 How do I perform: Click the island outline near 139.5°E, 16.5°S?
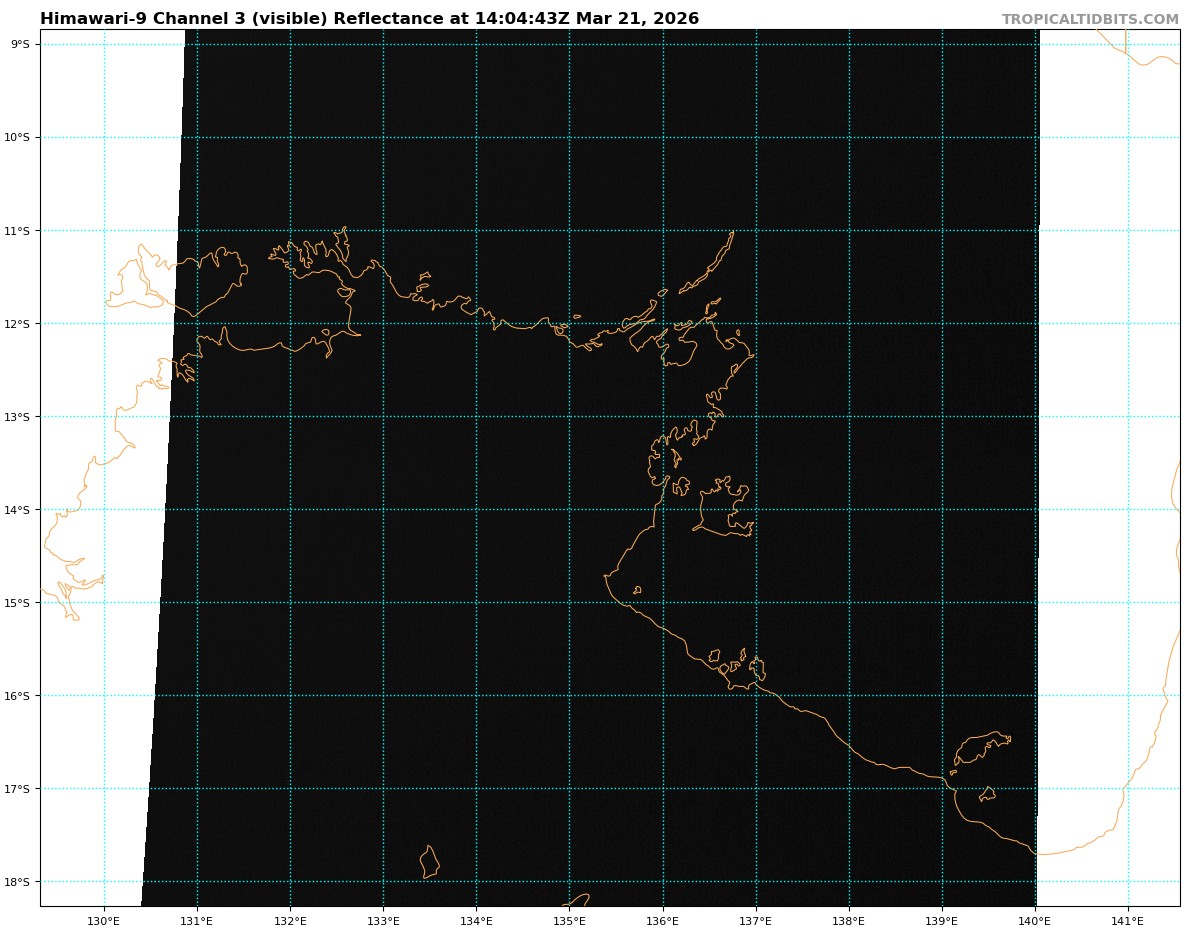click(980, 746)
